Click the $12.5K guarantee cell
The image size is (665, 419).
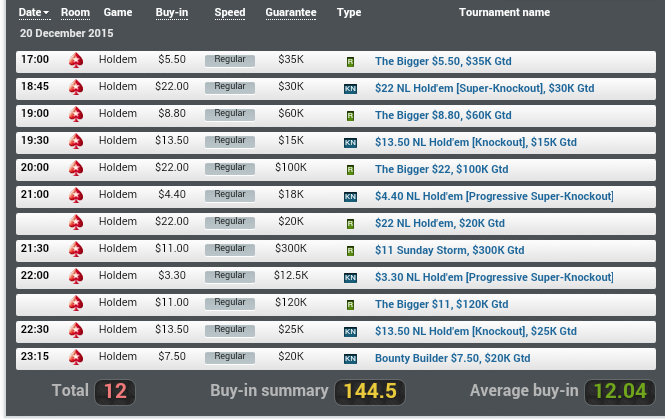click(291, 275)
